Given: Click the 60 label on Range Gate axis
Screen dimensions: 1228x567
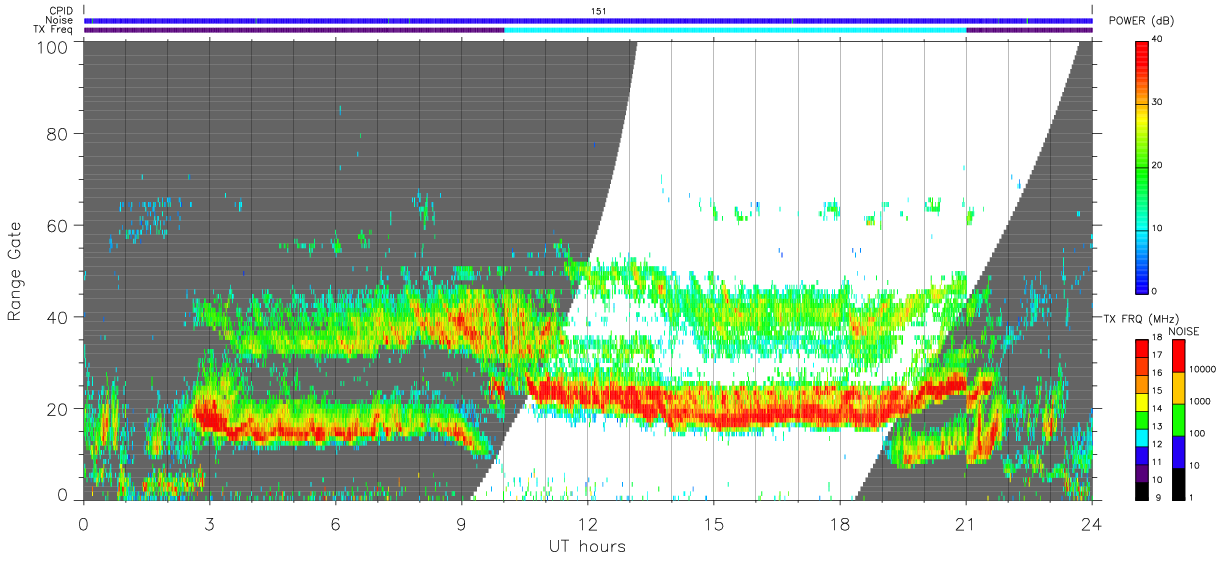Looking at the screenshot, I should pos(58,225).
